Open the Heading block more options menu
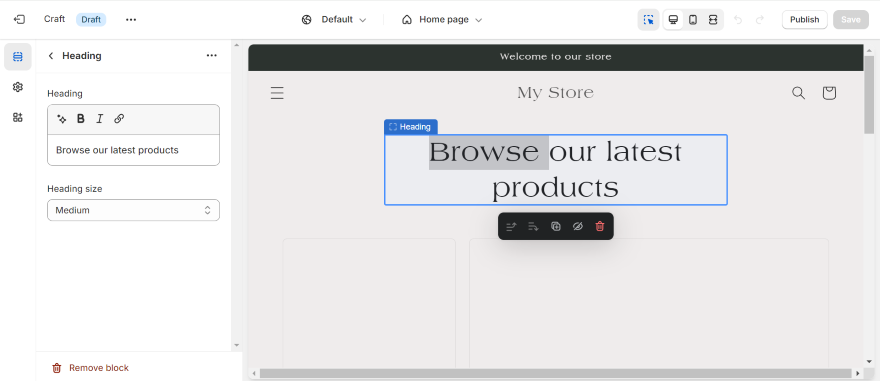The height and width of the screenshot is (381, 880). click(212, 56)
